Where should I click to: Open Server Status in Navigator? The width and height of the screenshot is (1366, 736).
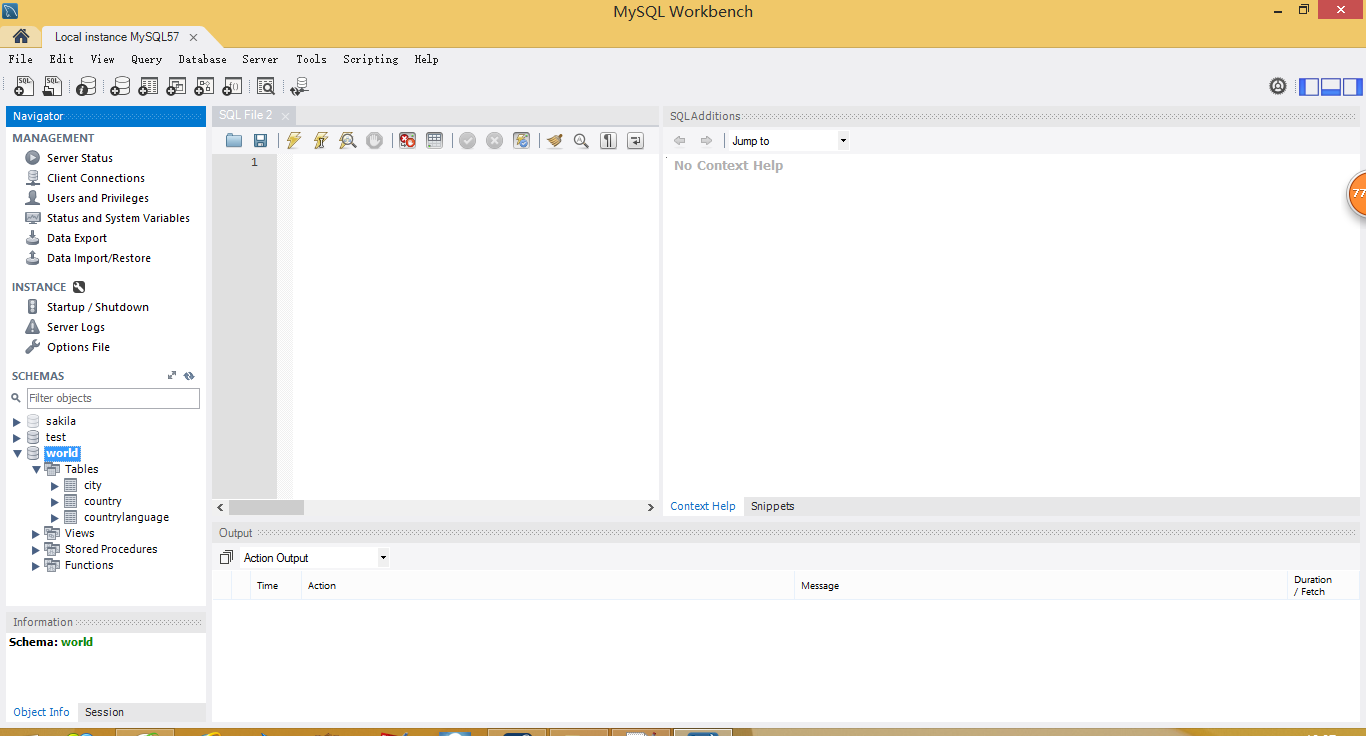[80, 158]
